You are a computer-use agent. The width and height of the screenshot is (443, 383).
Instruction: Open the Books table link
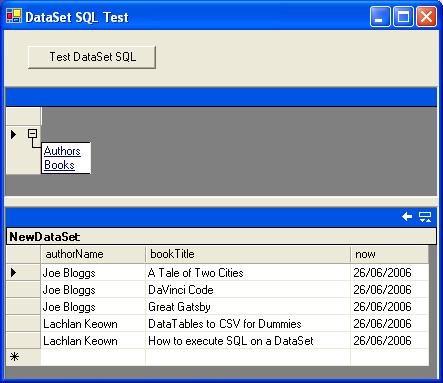click(x=59, y=165)
